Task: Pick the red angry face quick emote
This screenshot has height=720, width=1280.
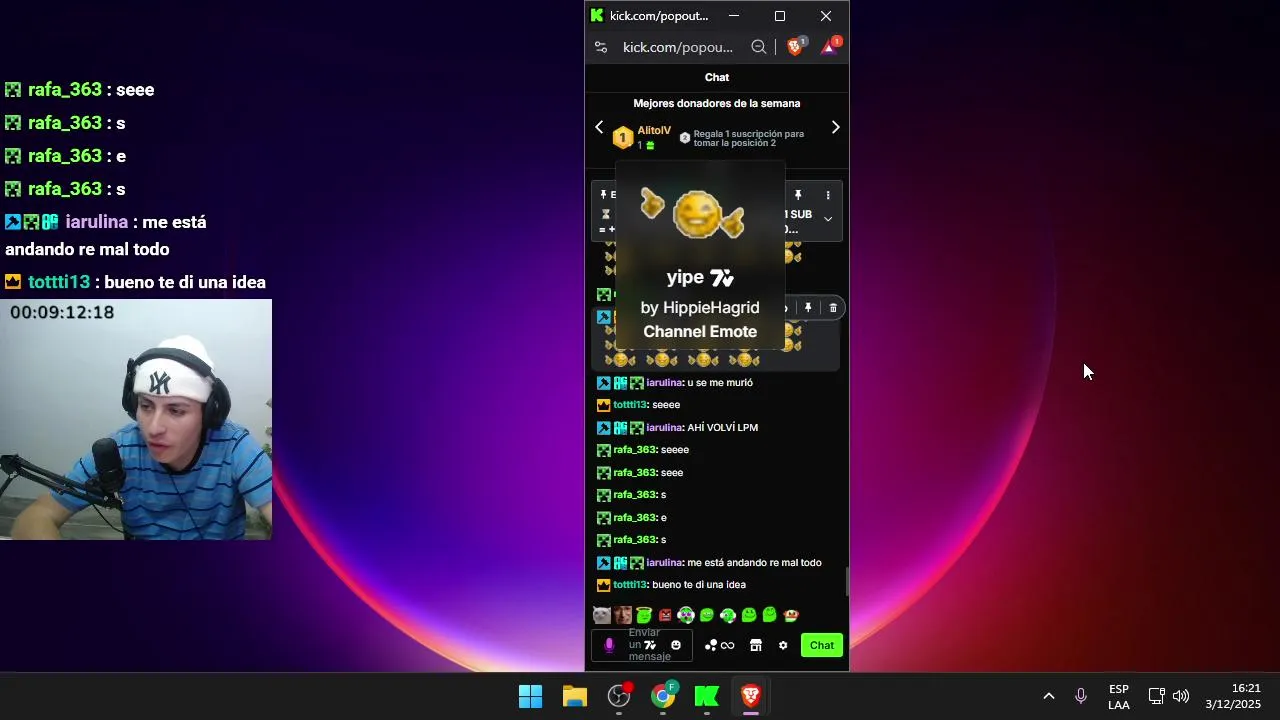Action: click(x=665, y=615)
